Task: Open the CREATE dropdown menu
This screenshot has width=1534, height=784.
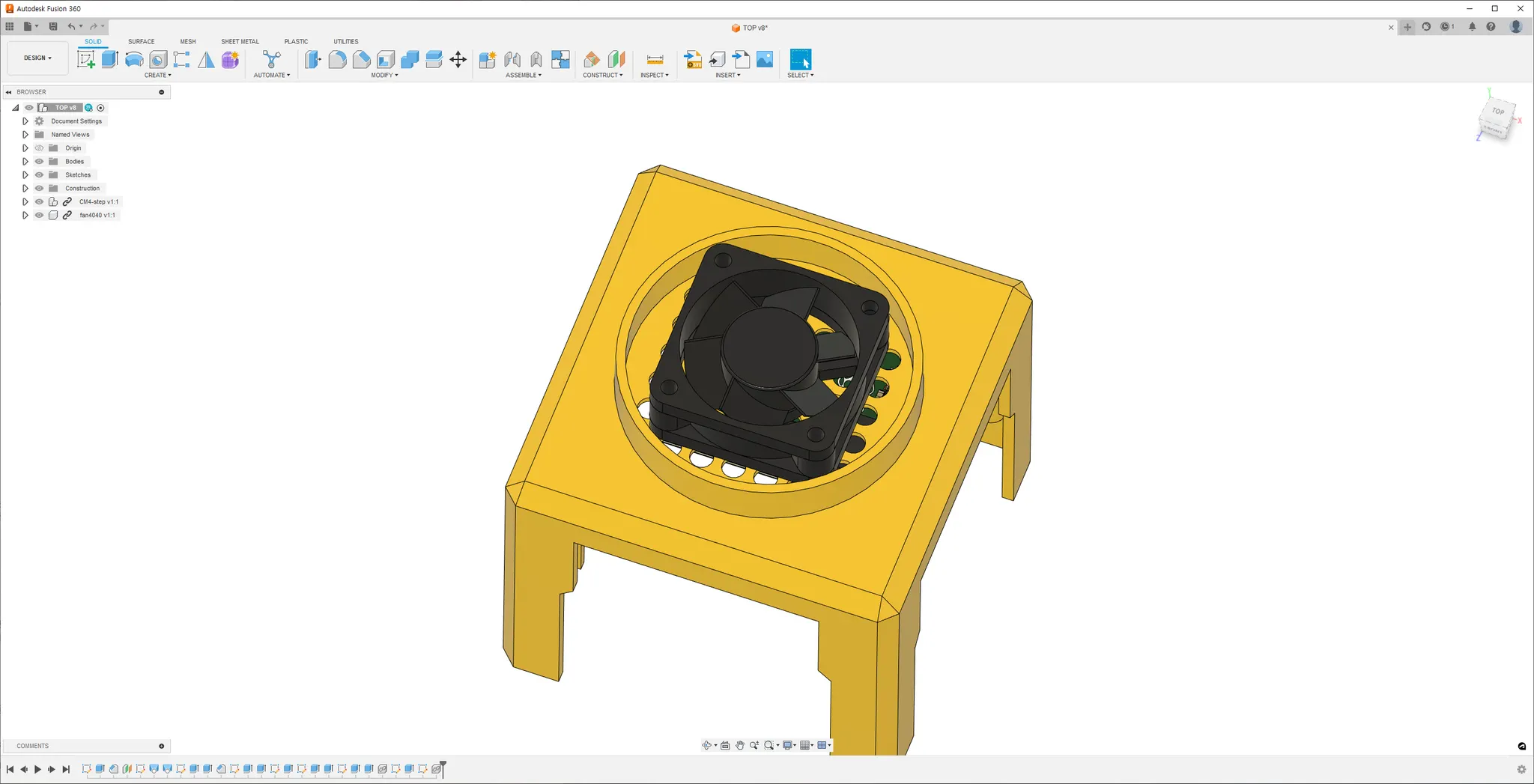Action: (x=158, y=76)
